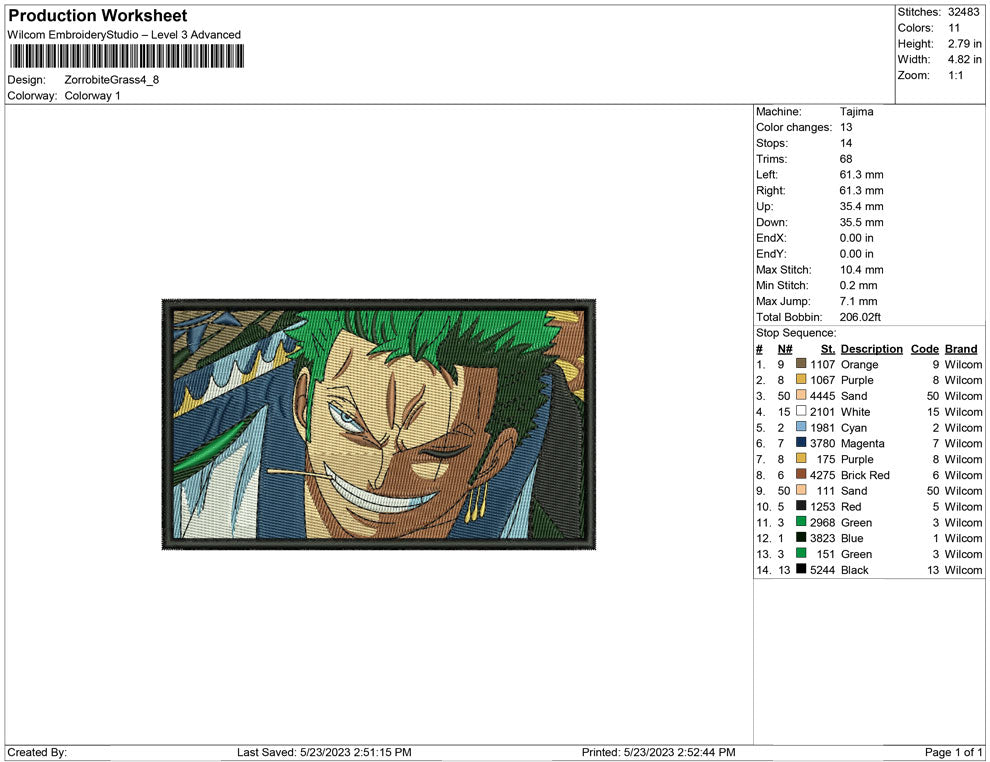Click the Height value 2.79 in

coord(965,44)
